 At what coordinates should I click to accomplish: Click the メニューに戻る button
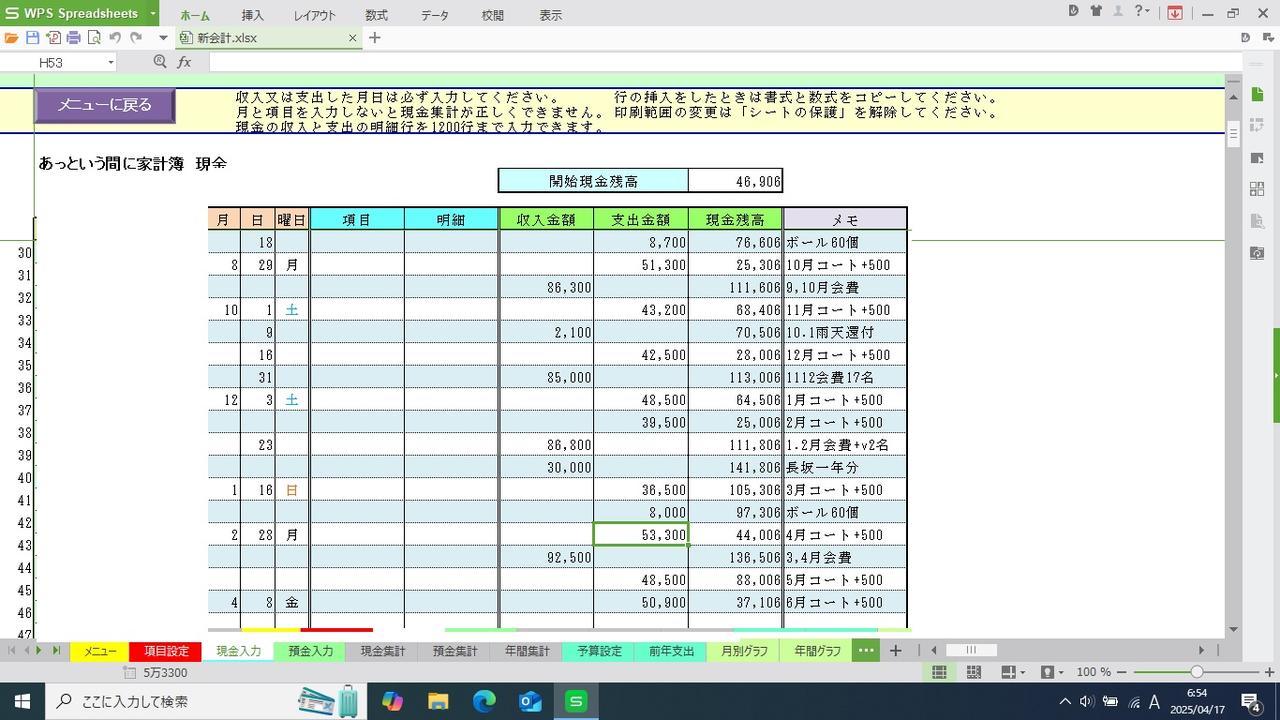[105, 105]
